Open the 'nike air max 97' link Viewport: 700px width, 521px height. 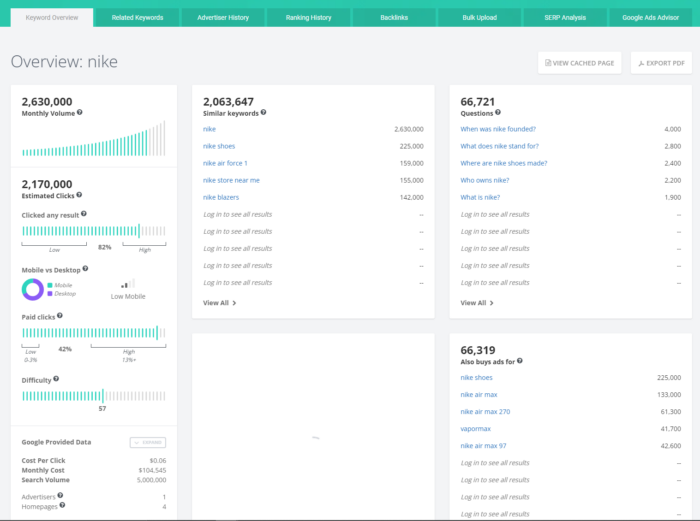(x=483, y=446)
